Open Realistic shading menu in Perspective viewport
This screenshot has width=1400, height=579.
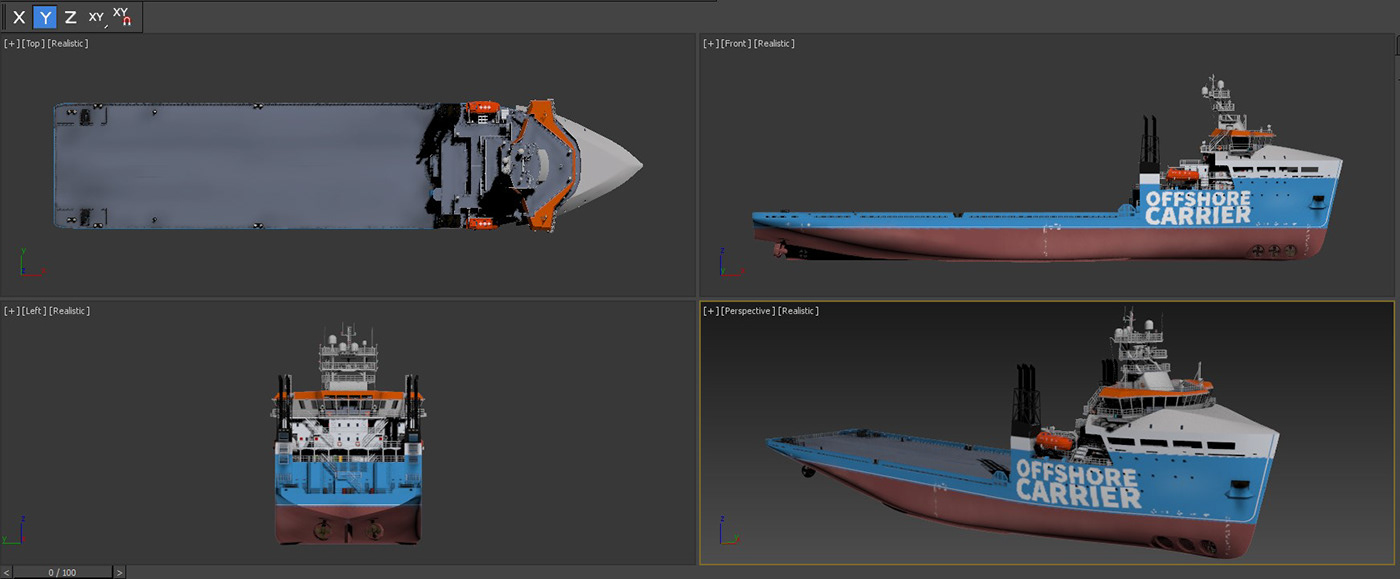(x=798, y=311)
